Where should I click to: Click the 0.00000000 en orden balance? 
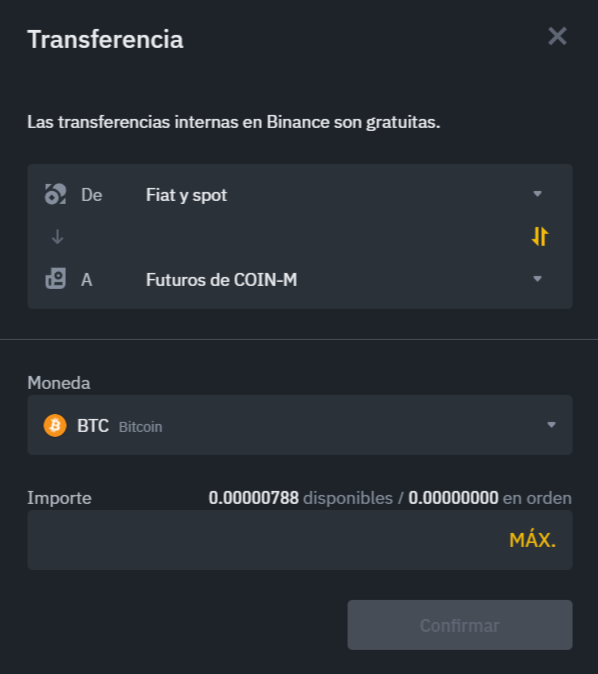[x=490, y=498]
